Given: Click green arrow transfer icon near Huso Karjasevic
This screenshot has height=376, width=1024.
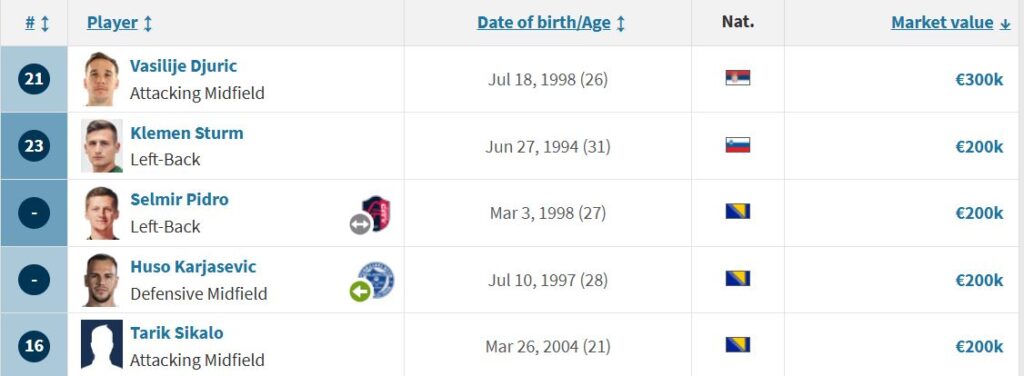Looking at the screenshot, I should point(360,291).
